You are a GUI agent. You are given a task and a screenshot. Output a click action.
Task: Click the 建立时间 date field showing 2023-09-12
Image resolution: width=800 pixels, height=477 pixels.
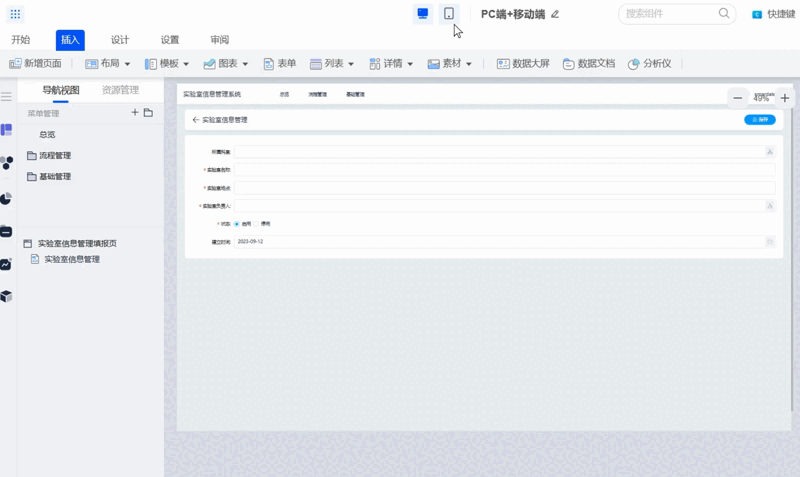[x=505, y=242]
